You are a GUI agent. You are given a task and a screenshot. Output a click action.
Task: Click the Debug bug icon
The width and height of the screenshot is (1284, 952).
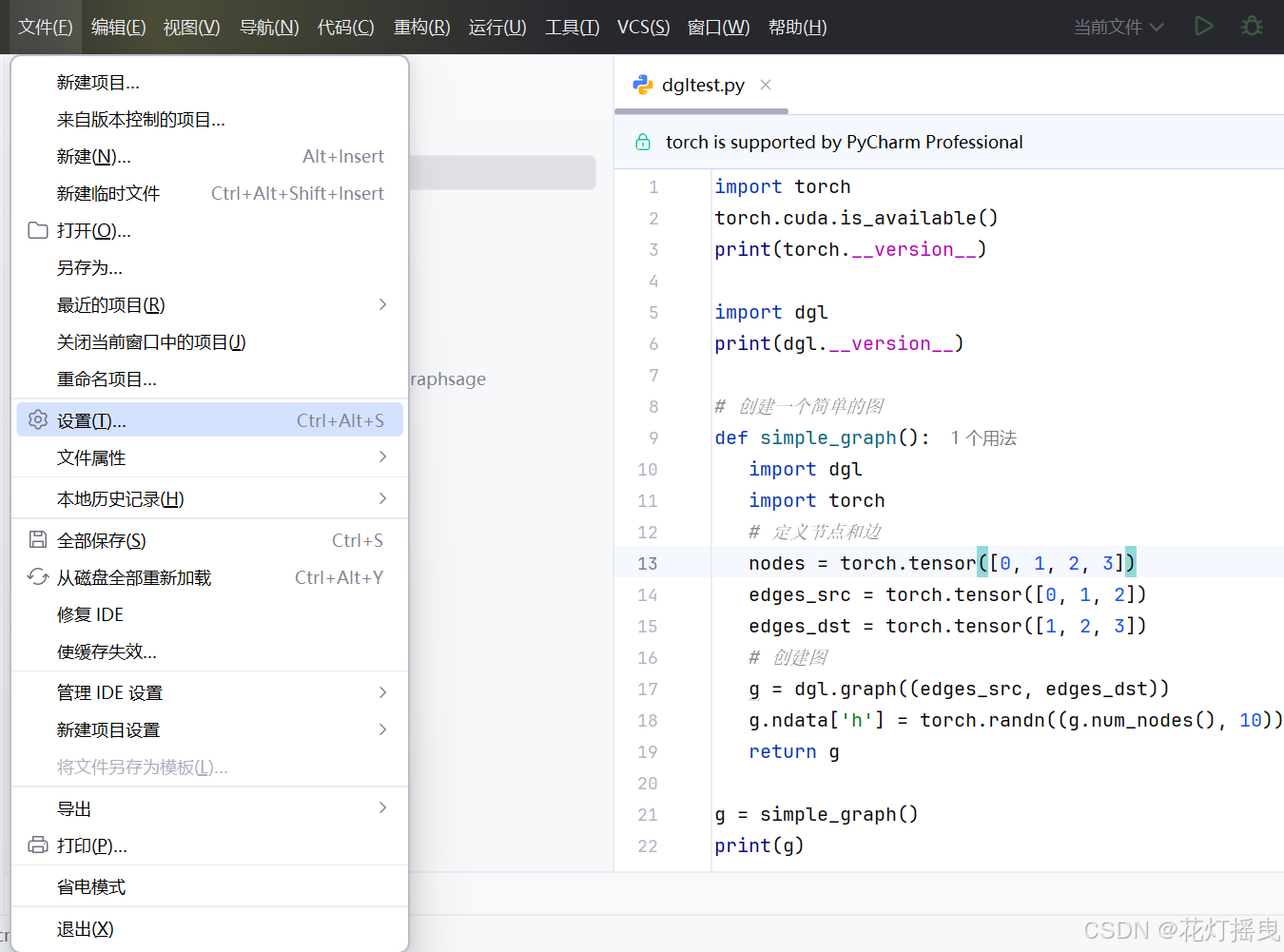click(1253, 27)
